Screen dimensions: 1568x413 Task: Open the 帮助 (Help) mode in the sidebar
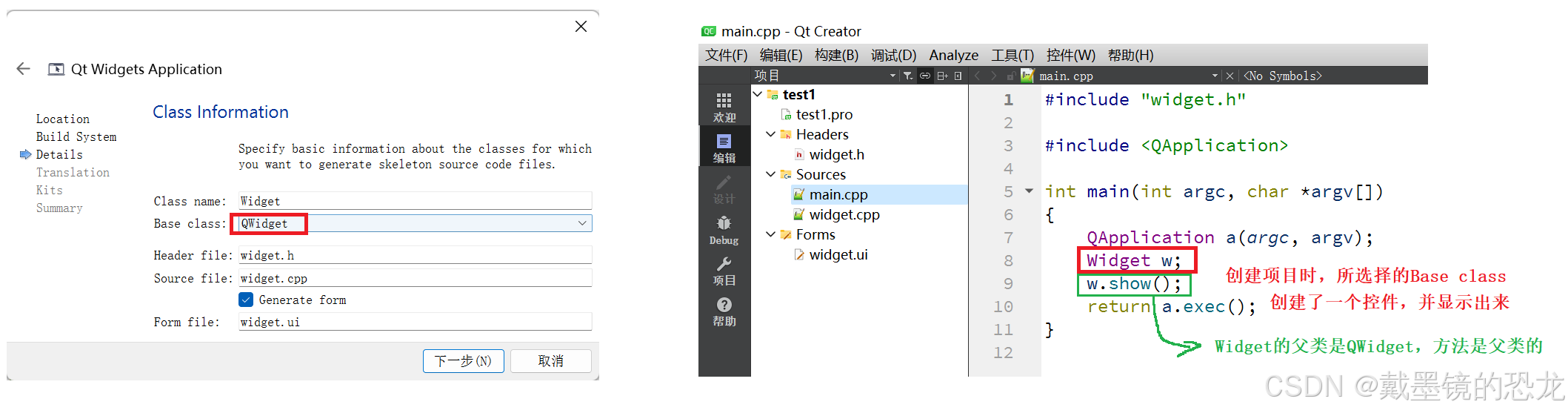[x=724, y=311]
